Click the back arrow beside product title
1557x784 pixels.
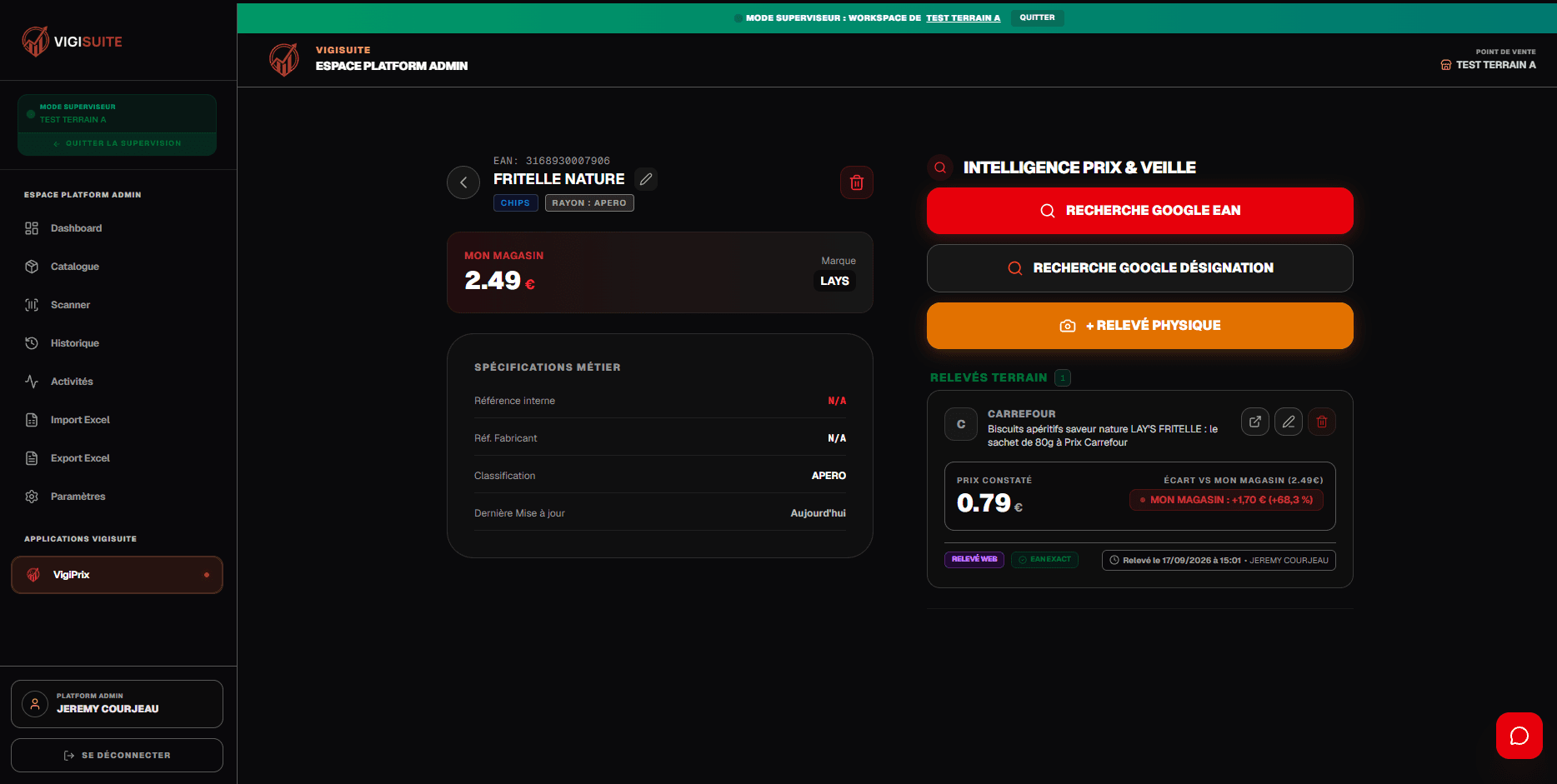point(463,182)
